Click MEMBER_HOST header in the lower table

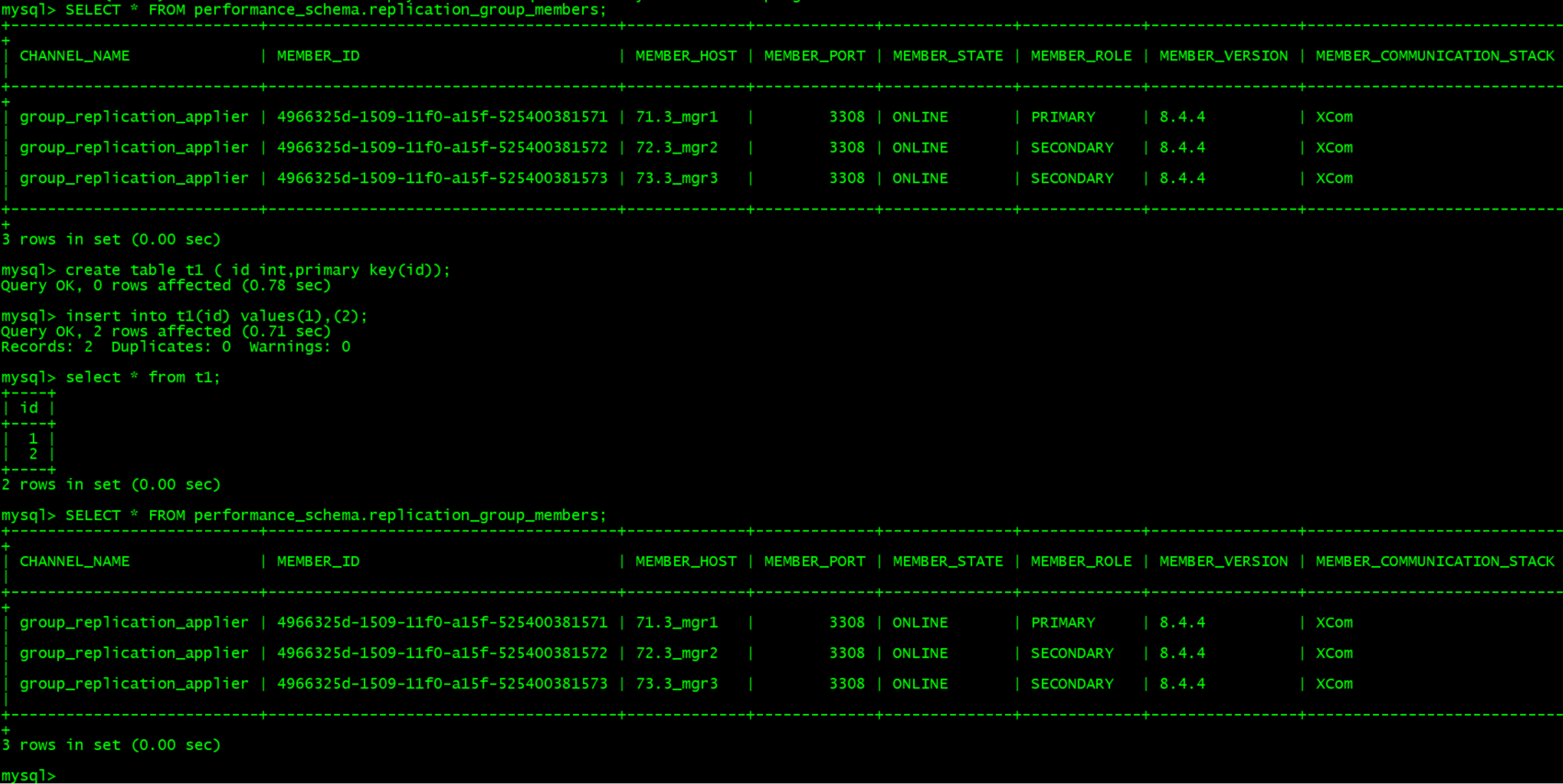686,562
